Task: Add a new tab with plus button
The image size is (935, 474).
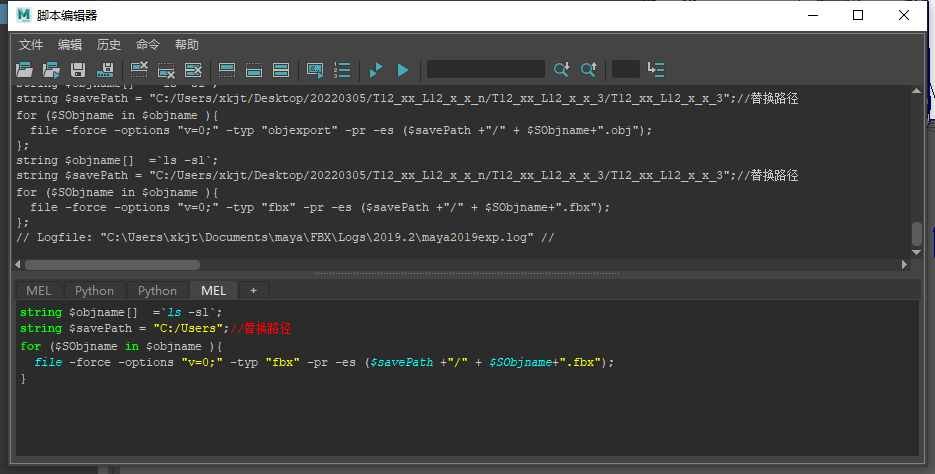Action: coord(253,290)
